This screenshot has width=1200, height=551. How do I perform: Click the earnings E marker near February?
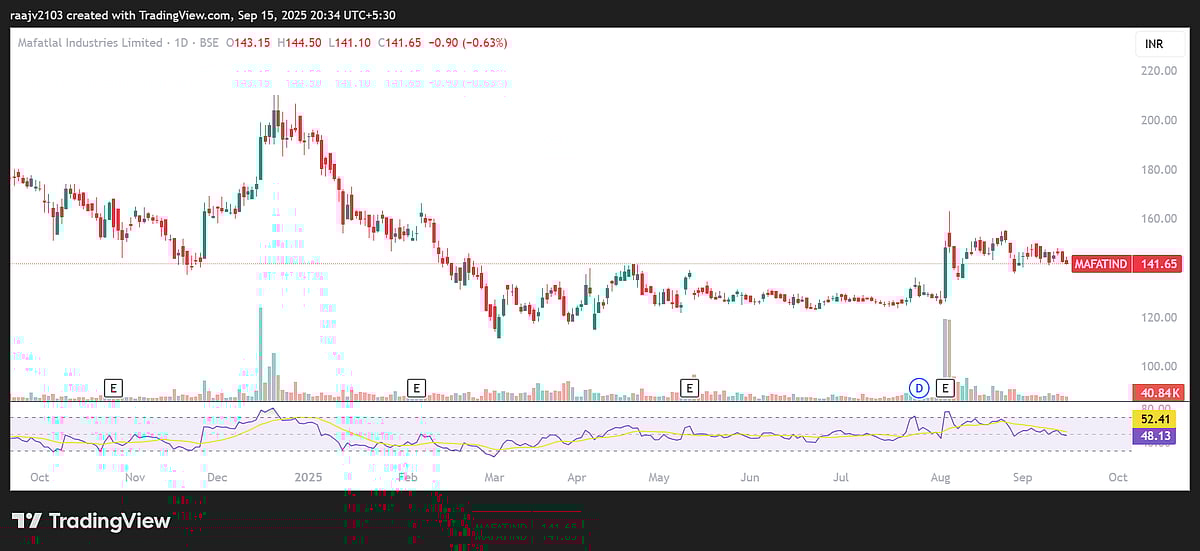(417, 387)
